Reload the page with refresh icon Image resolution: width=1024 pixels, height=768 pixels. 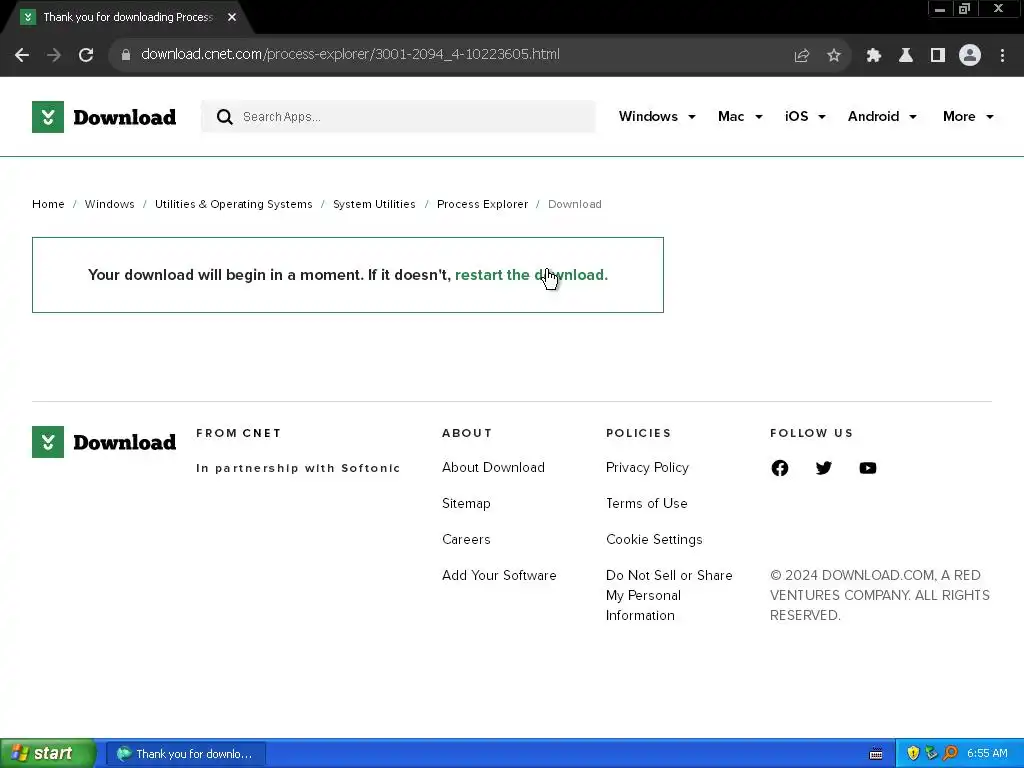coord(86,55)
